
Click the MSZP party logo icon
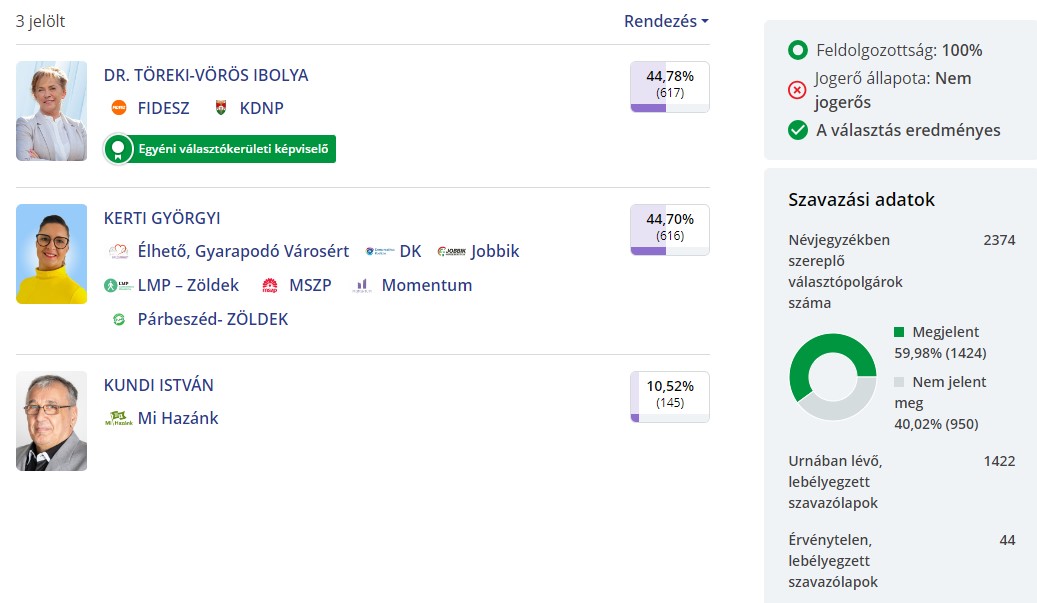(270, 285)
